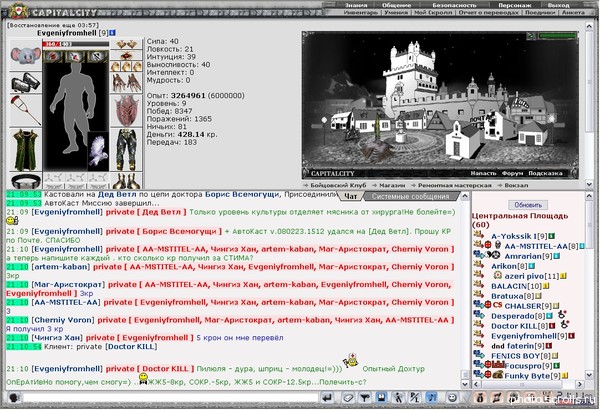Click the crutch weapon slot
The image size is (600, 410).
(x=26, y=111)
